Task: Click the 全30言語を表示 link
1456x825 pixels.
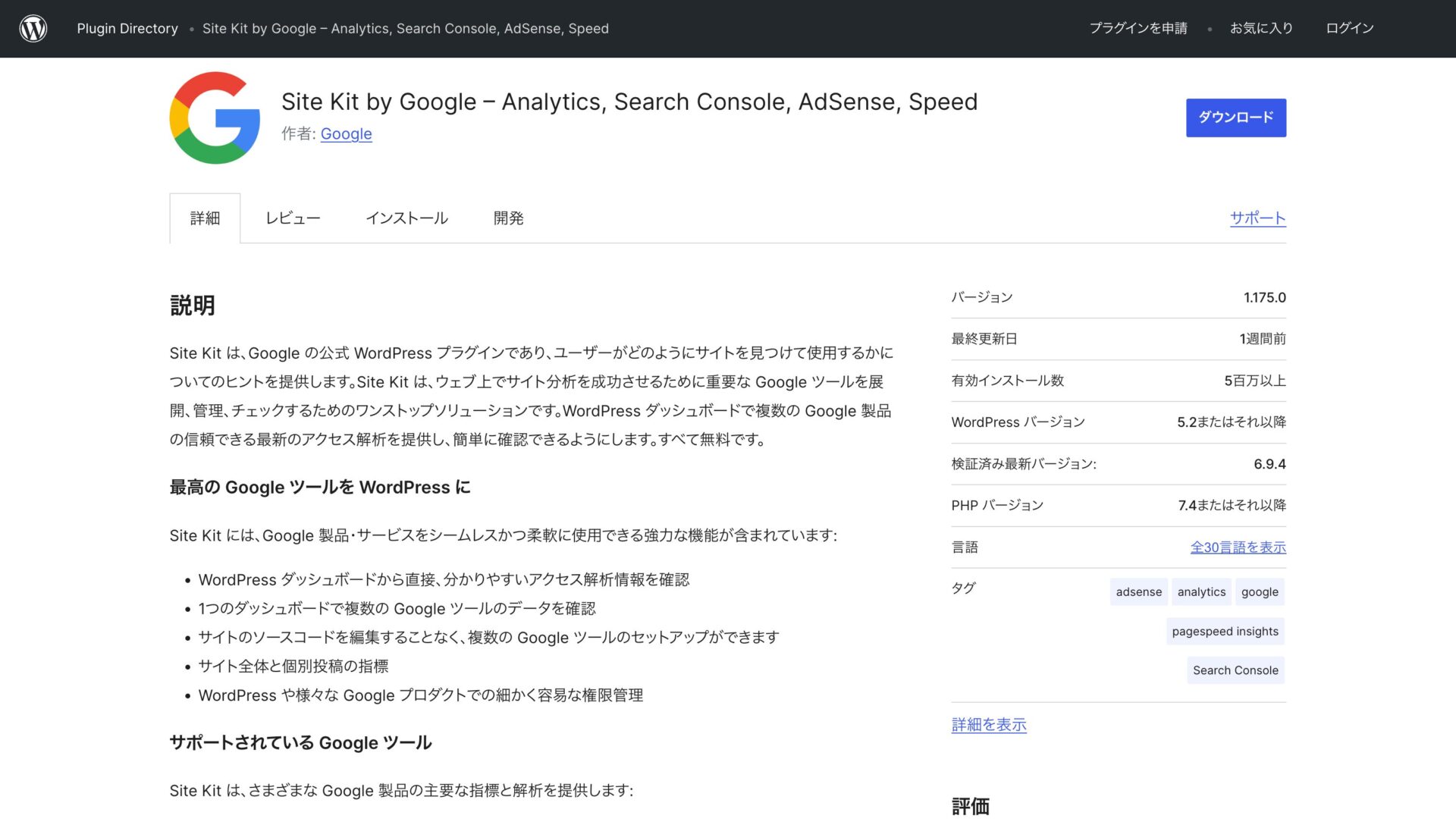Action: 1237,546
